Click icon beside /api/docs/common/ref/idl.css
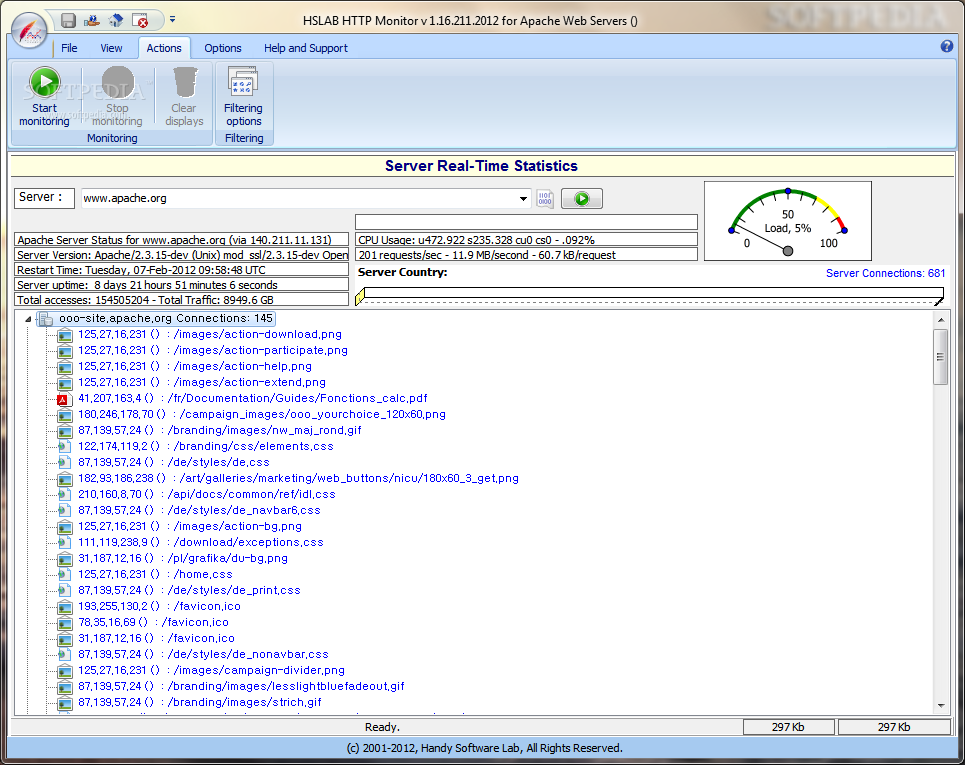 coord(65,494)
